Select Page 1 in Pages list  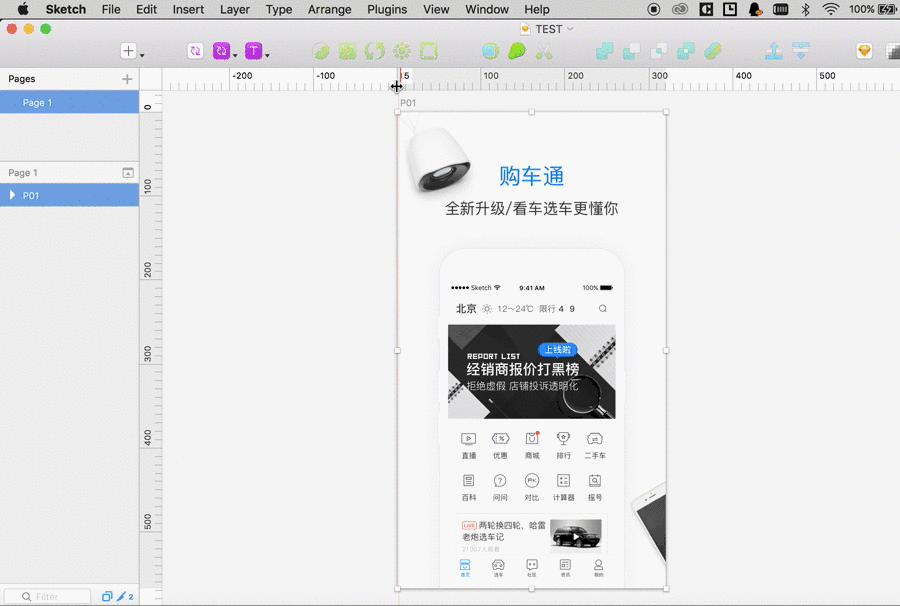click(38, 102)
